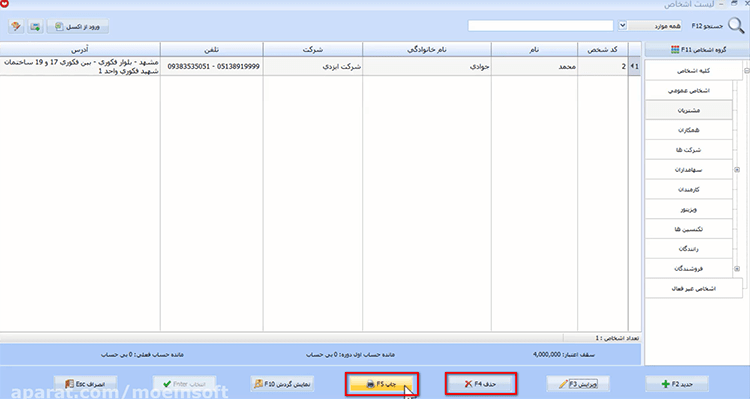Screen dimensions: 750x399
Task: Click the 'نمایش گردش F10' button
Action: [282, 384]
